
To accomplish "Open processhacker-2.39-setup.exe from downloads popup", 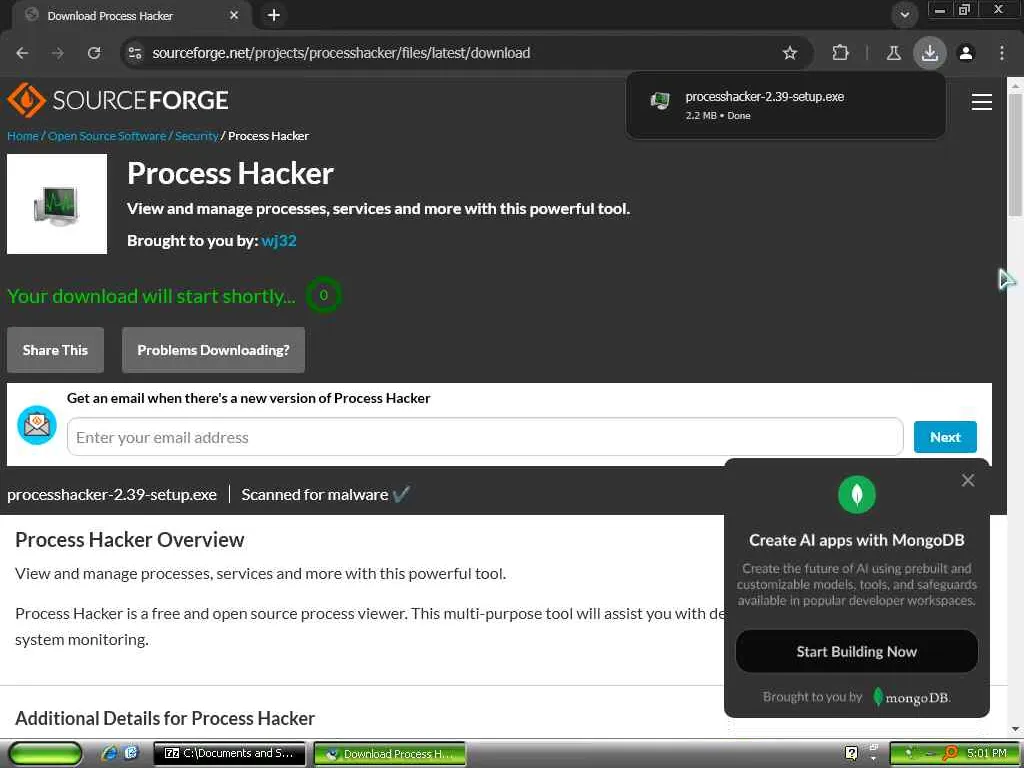I will [x=764, y=97].
